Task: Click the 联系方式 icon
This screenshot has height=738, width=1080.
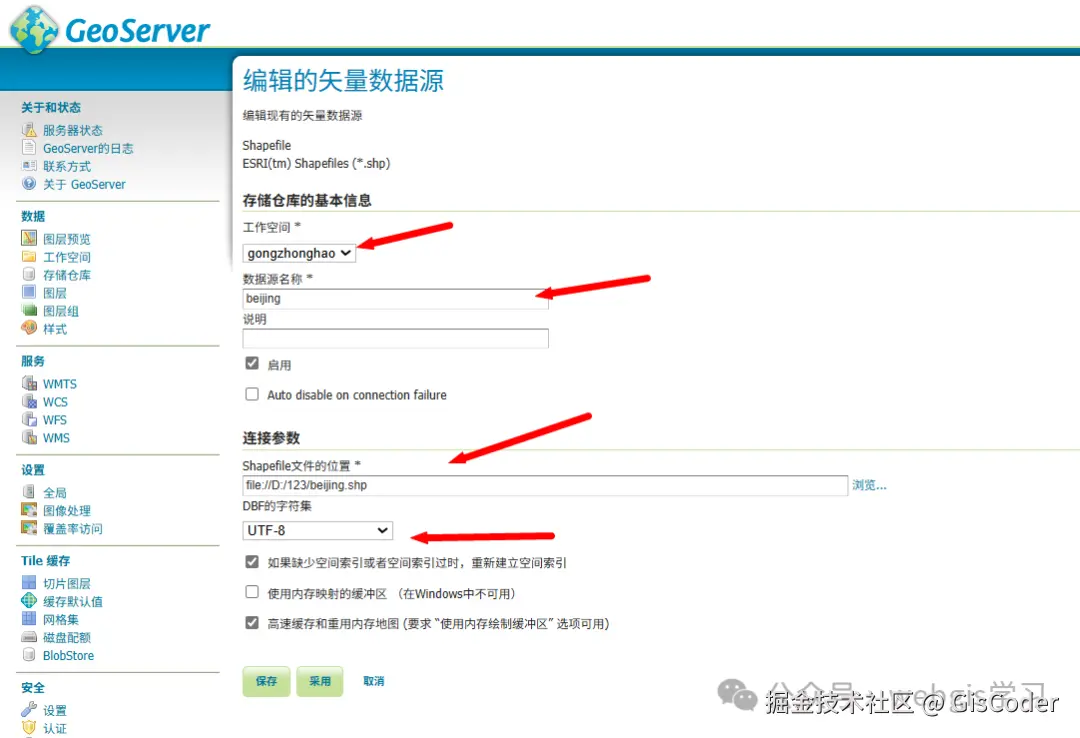Action: tap(29, 165)
